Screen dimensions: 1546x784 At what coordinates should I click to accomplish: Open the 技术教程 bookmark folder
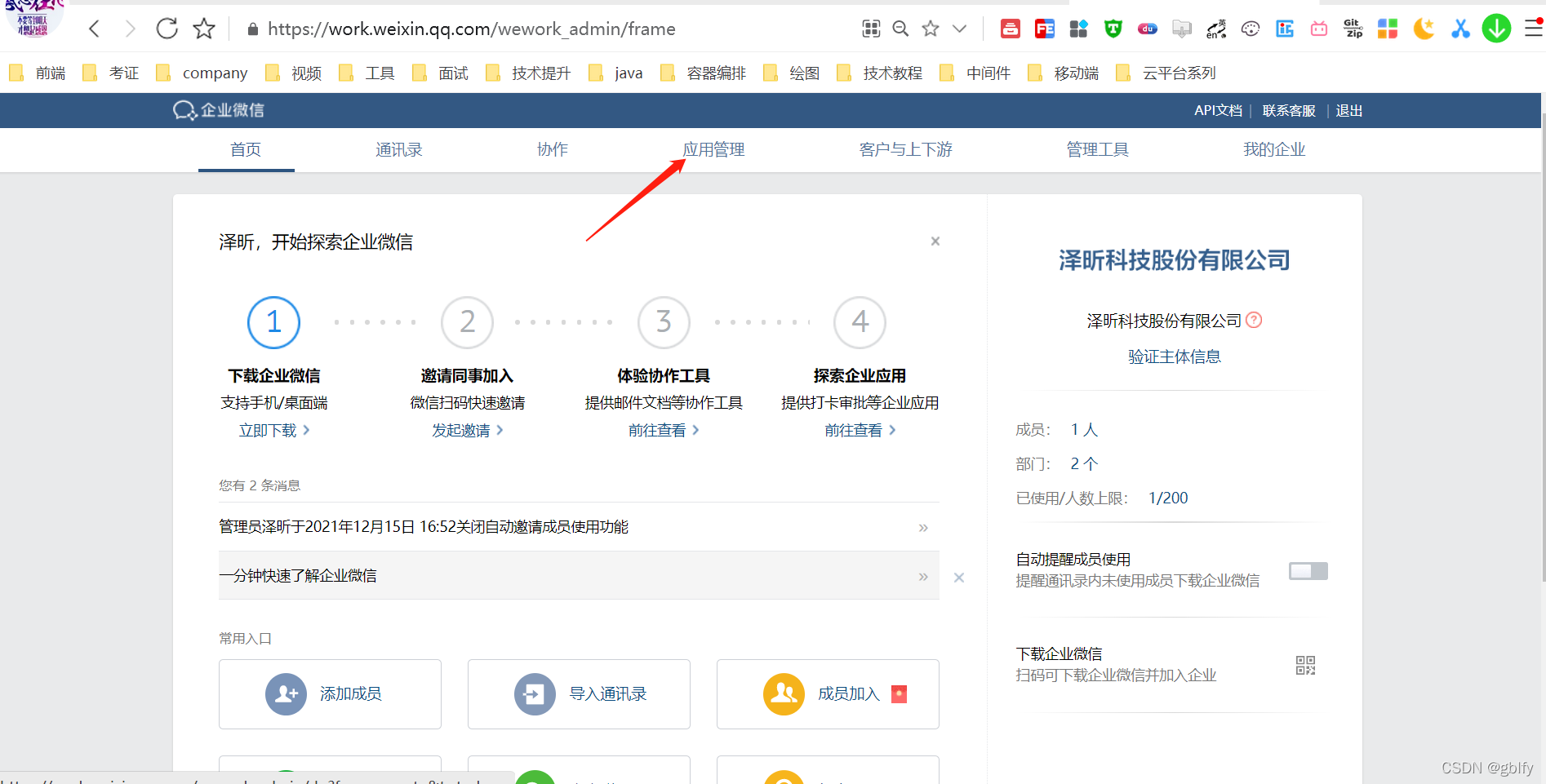pos(880,73)
